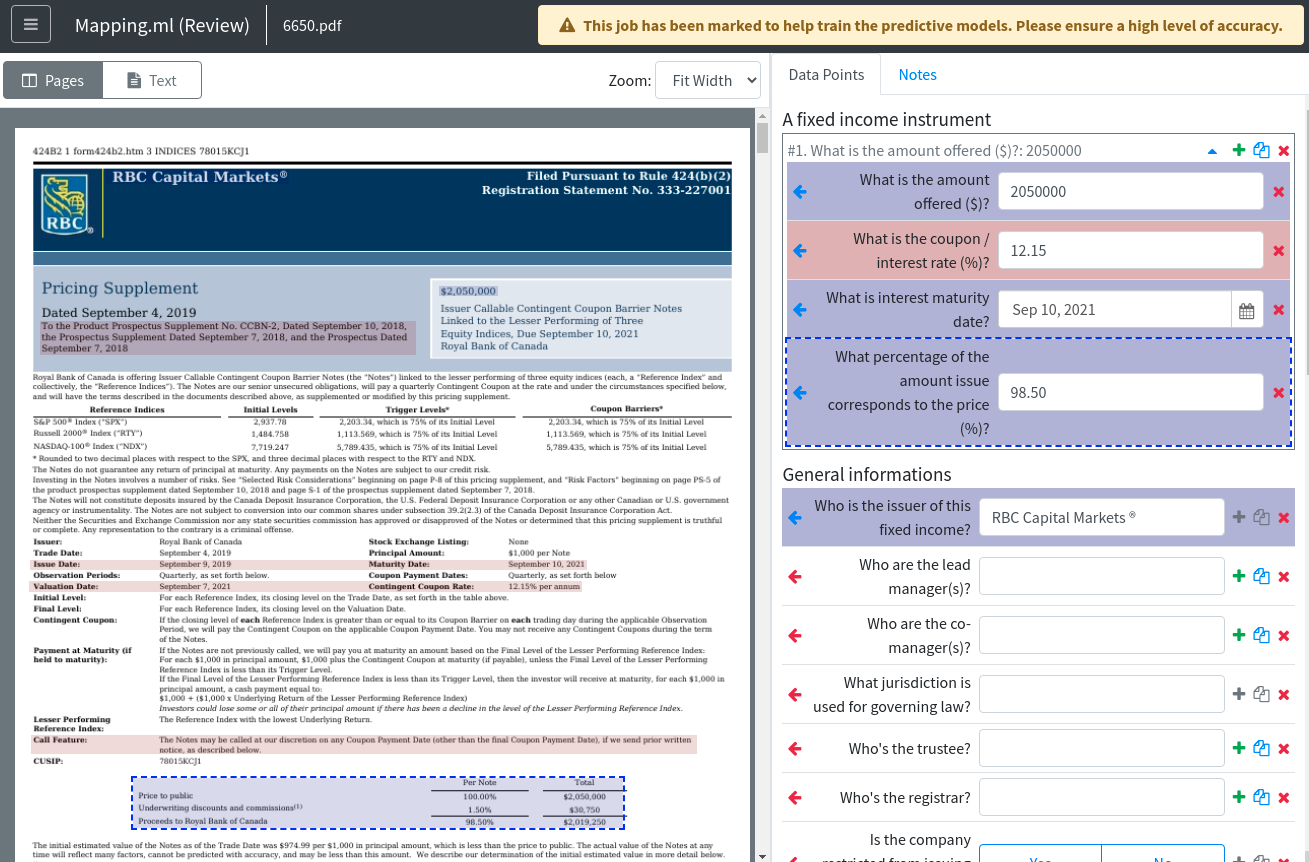Image resolution: width=1309 pixels, height=862 pixels.
Task: Click the blue arrow beside amount offered
Action: click(x=799, y=192)
